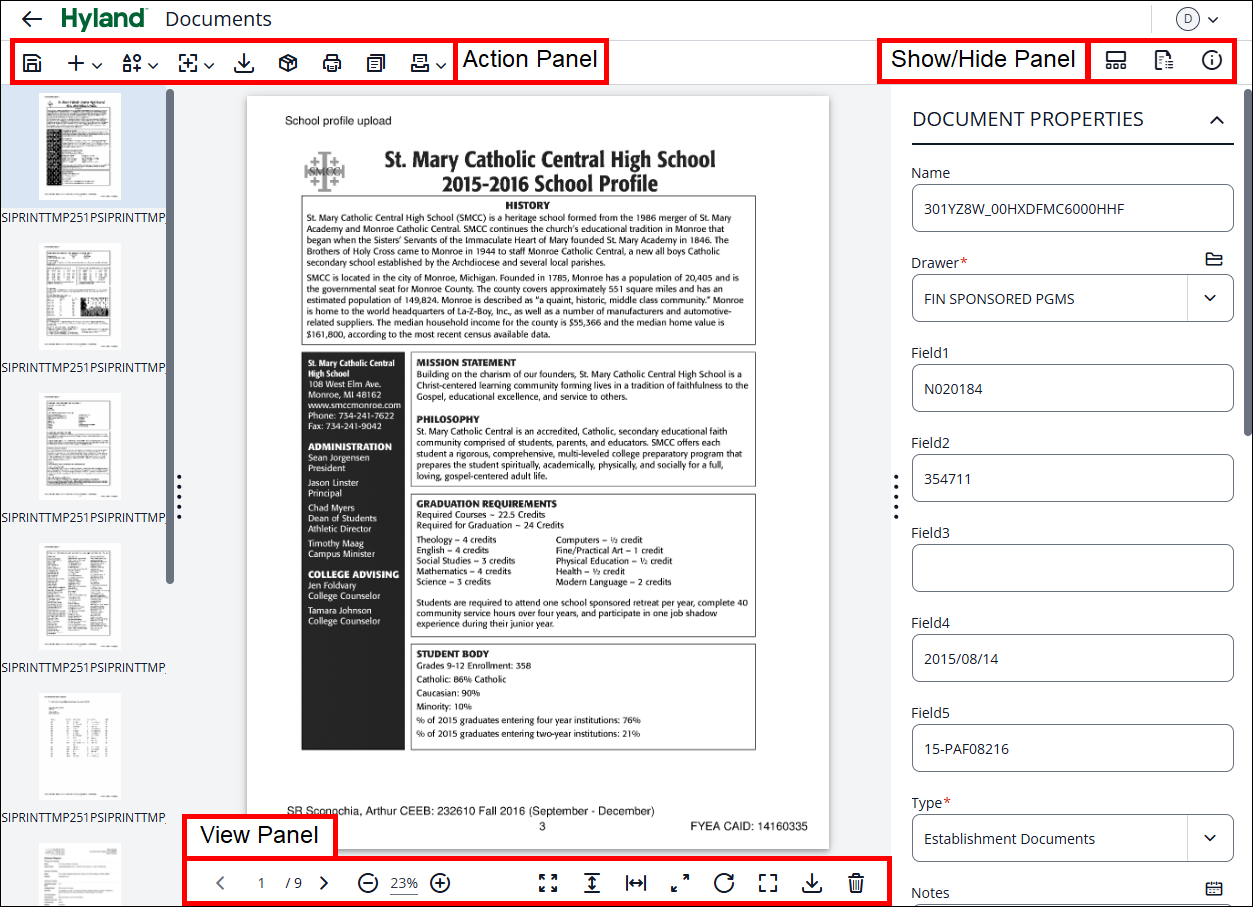Click the dotted handle beside the thumbnail panel
The image size is (1253, 907).
(x=179, y=496)
